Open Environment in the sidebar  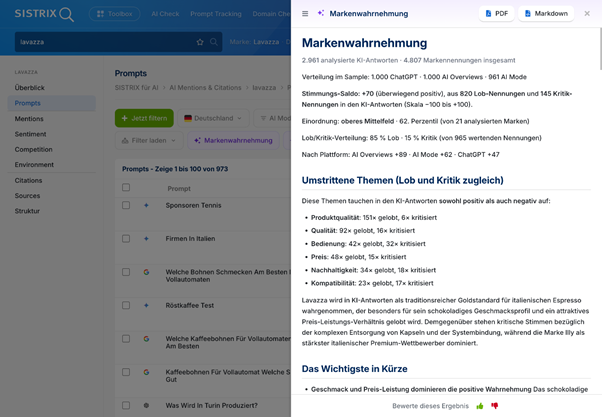[x=34, y=164]
